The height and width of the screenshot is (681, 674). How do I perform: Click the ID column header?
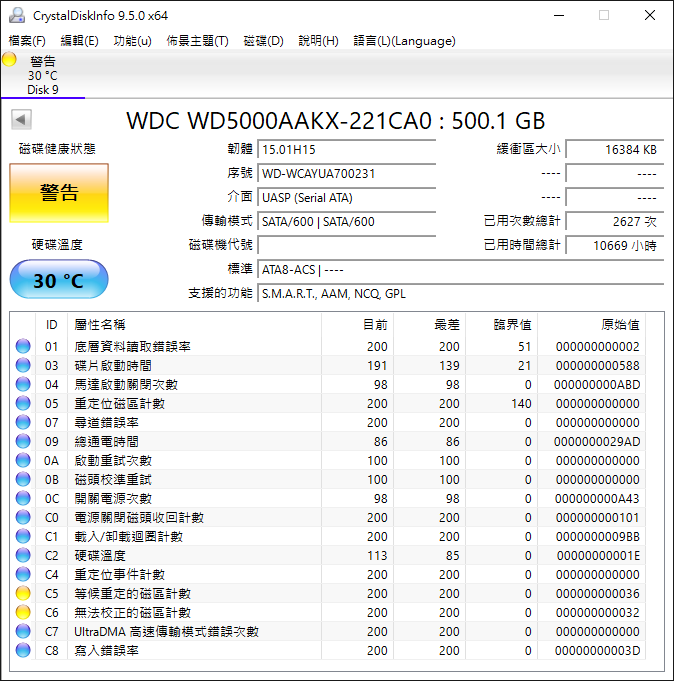pyautogui.click(x=52, y=324)
